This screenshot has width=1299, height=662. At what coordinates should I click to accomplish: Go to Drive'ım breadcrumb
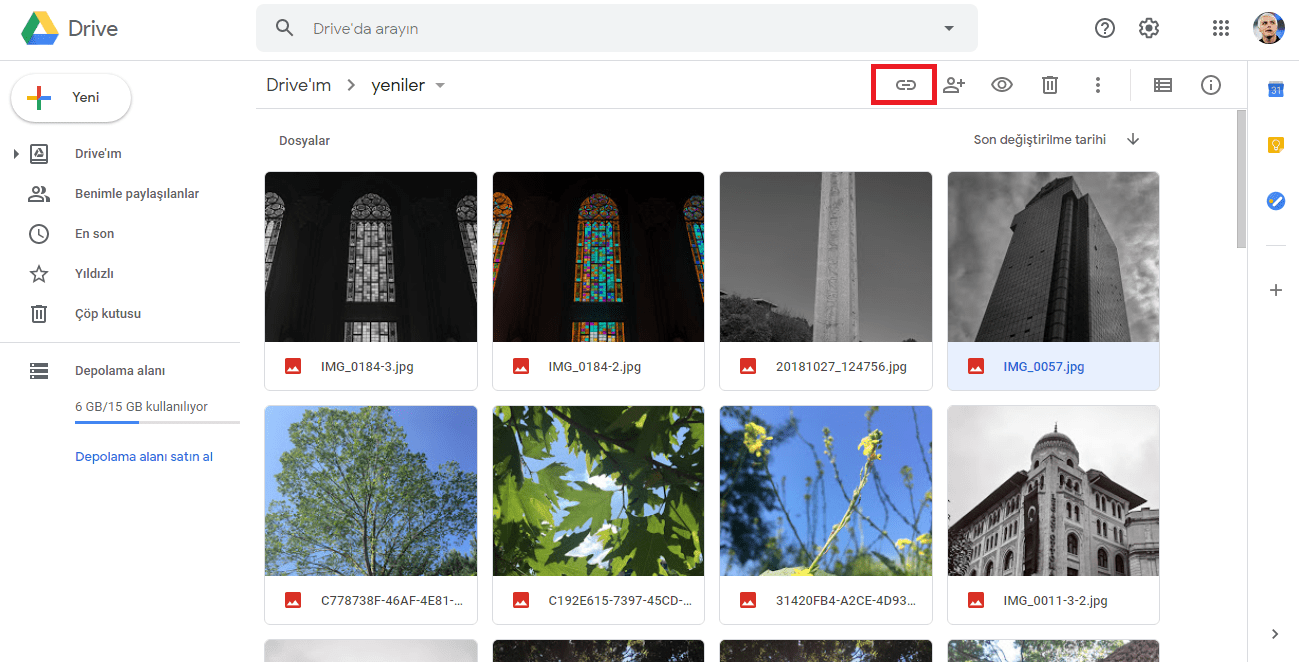point(298,85)
